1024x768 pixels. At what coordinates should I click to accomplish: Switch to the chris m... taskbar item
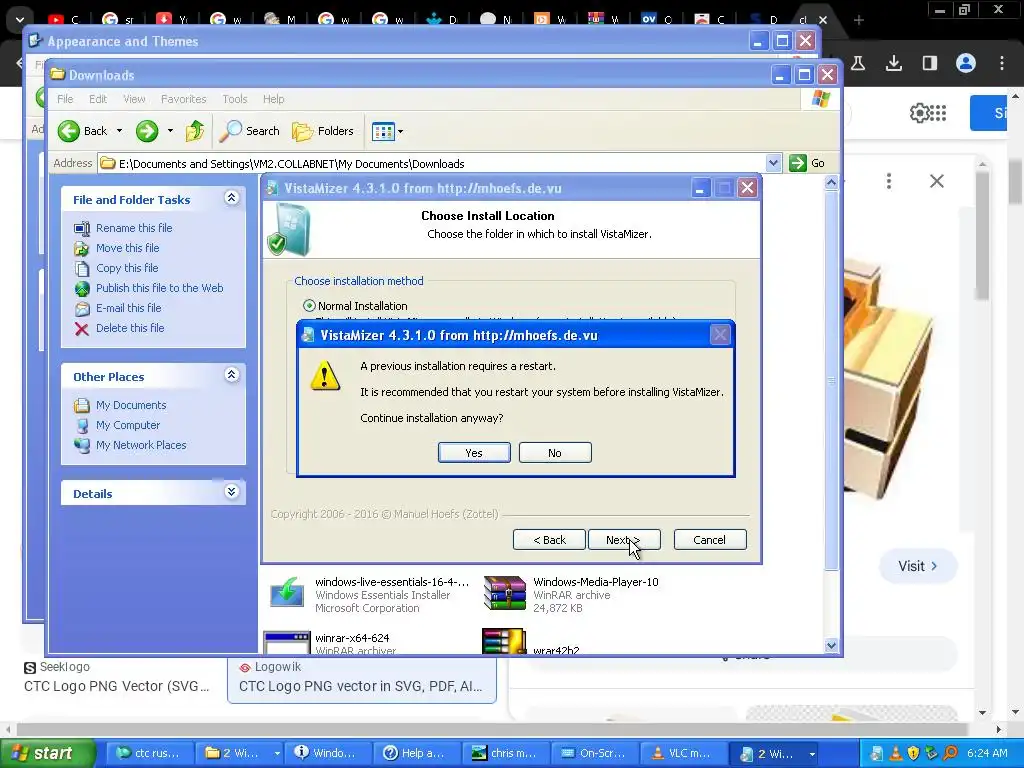(505, 754)
